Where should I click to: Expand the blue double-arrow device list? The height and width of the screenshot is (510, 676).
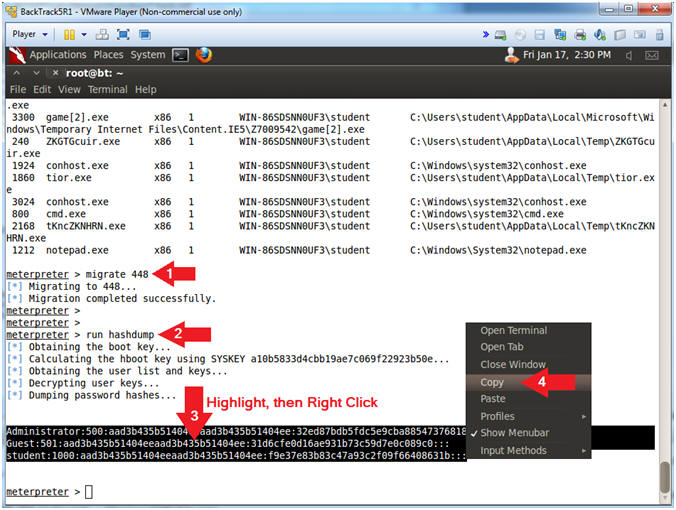click(x=486, y=34)
